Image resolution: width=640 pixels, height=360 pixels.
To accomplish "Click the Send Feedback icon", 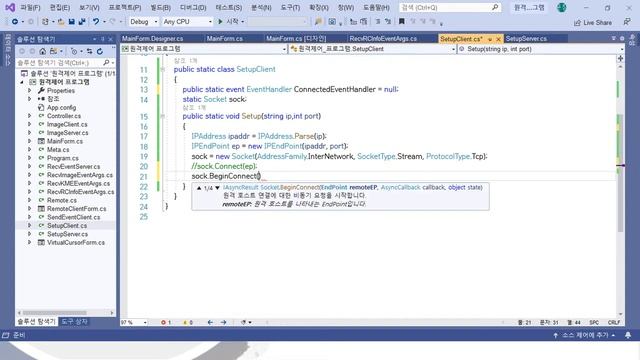I will point(627,22).
